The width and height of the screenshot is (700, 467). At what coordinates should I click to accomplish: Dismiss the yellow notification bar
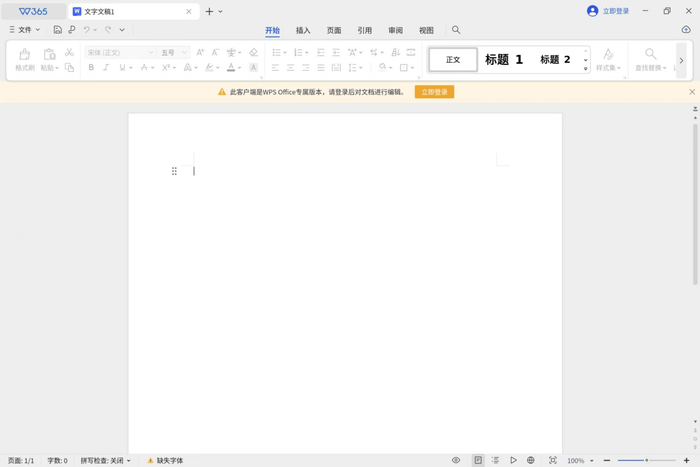[691, 92]
